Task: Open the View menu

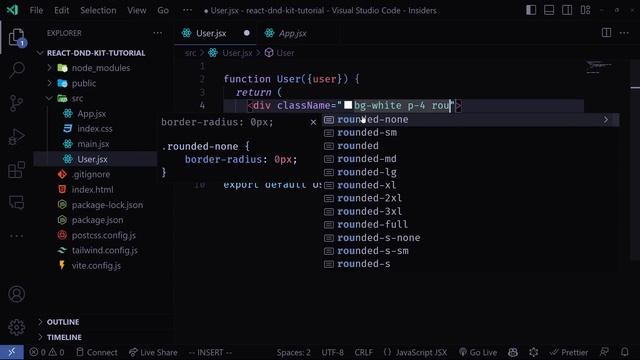Action: click(137, 10)
